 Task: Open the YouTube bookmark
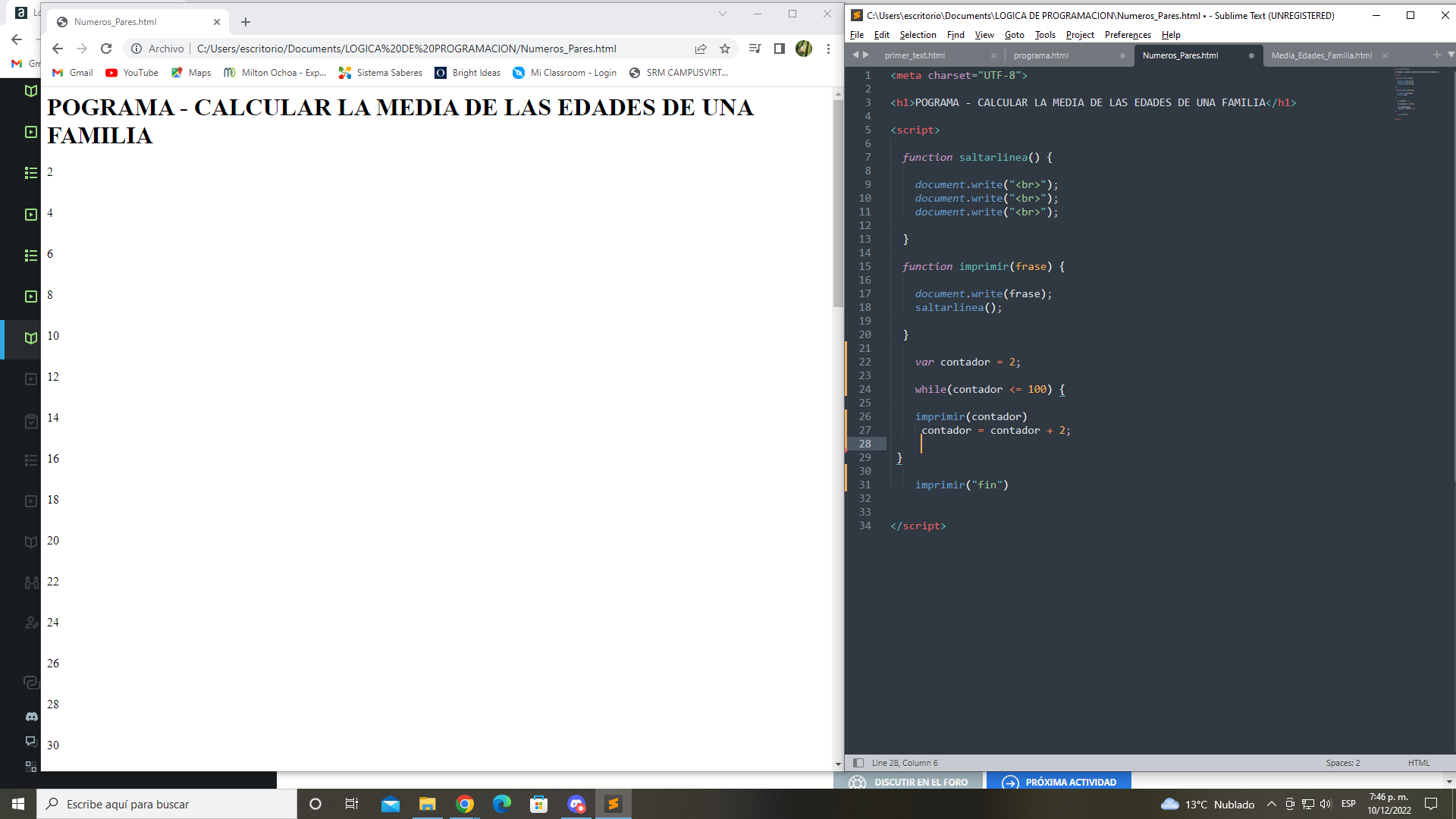click(132, 73)
